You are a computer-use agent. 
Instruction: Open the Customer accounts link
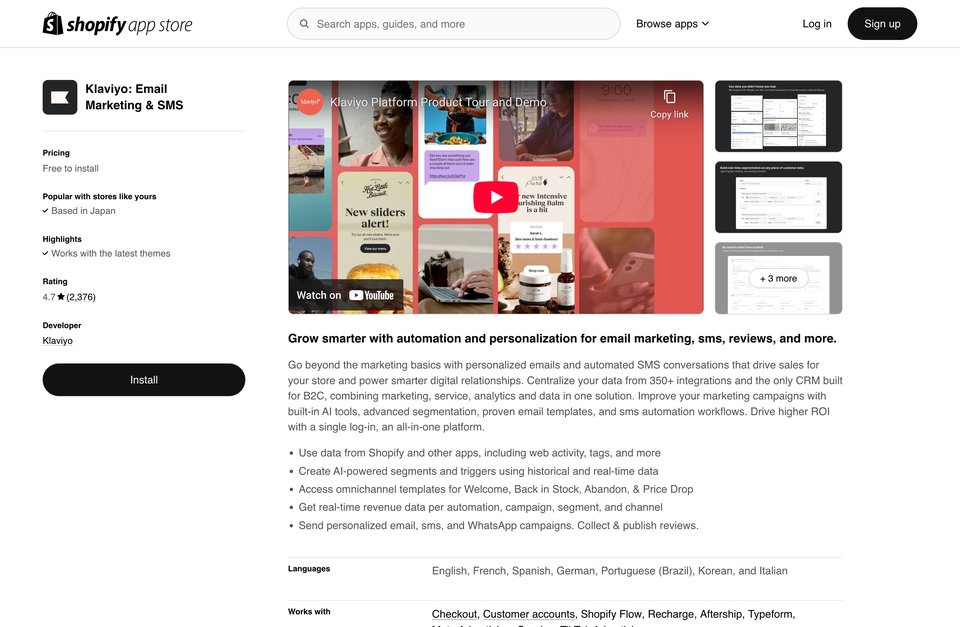pos(528,614)
